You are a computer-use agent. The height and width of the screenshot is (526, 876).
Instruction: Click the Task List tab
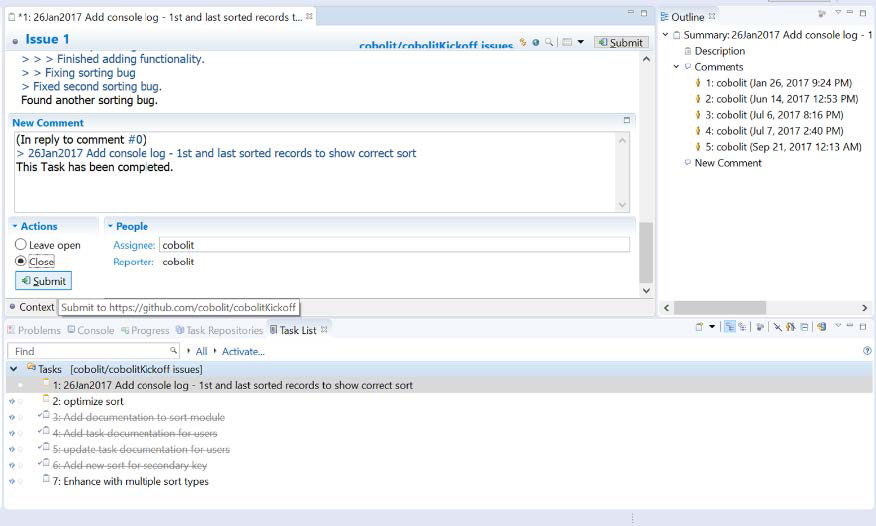298,330
